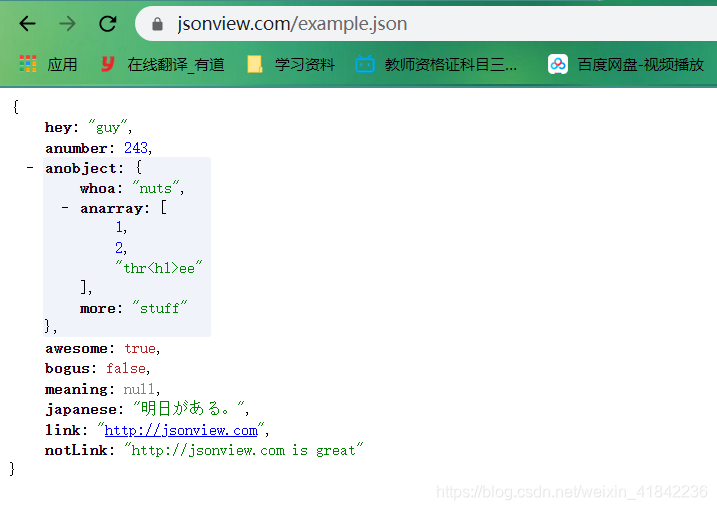The width and height of the screenshot is (717, 510).
Task: Focus the address bar with jsonview.com/example.json
Action: 425,24
